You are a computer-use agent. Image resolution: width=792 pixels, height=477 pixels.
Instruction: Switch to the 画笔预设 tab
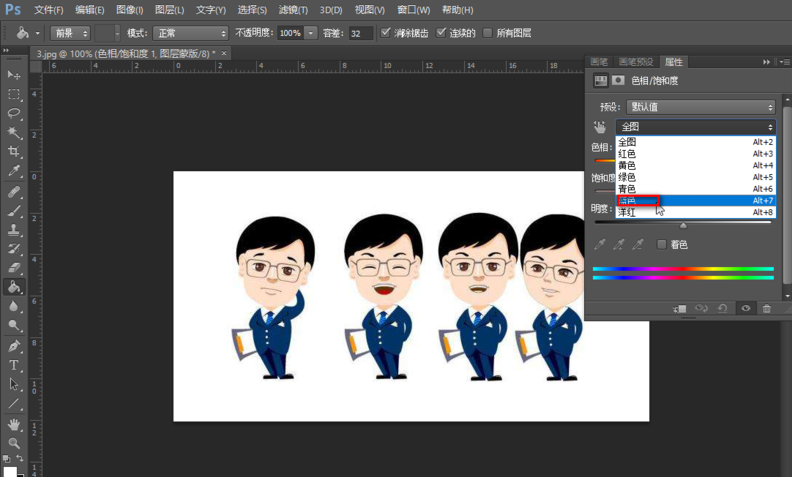(x=635, y=62)
